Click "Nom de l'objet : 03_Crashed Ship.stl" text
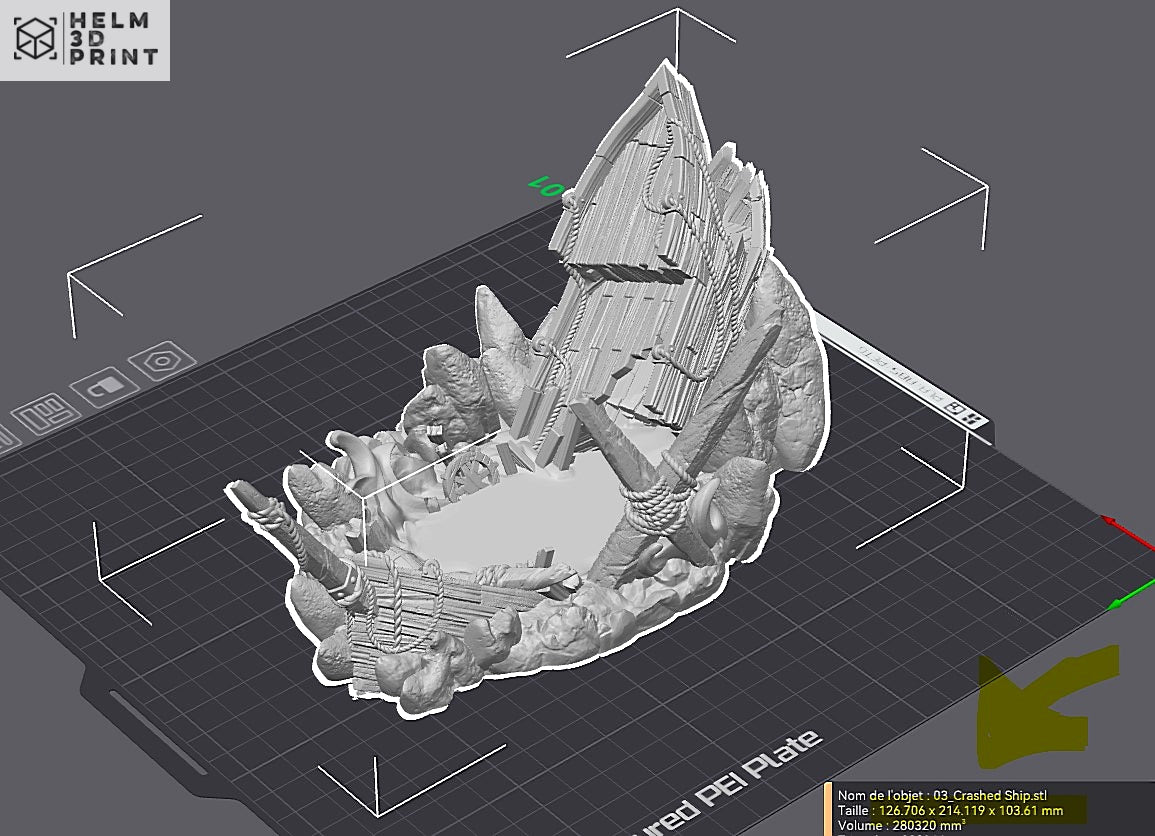 pyautogui.click(x=942, y=795)
